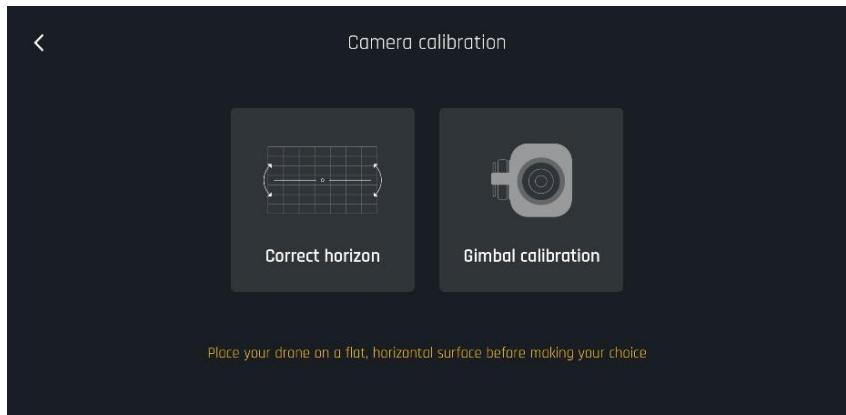Go back using the left chevron arrow
This screenshot has height=415, width=846.
tap(39, 43)
